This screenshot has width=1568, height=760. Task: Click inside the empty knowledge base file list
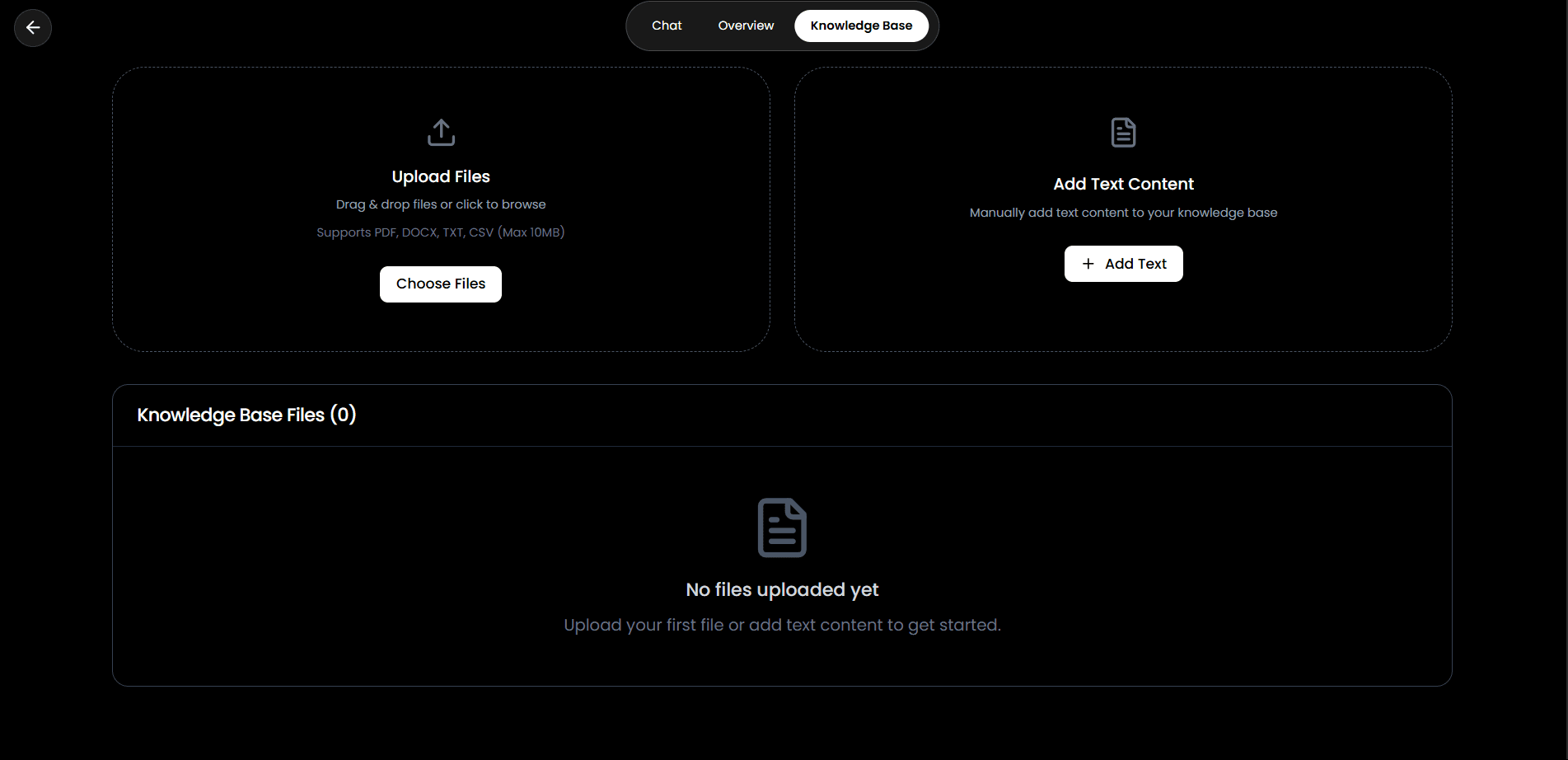[x=781, y=566]
